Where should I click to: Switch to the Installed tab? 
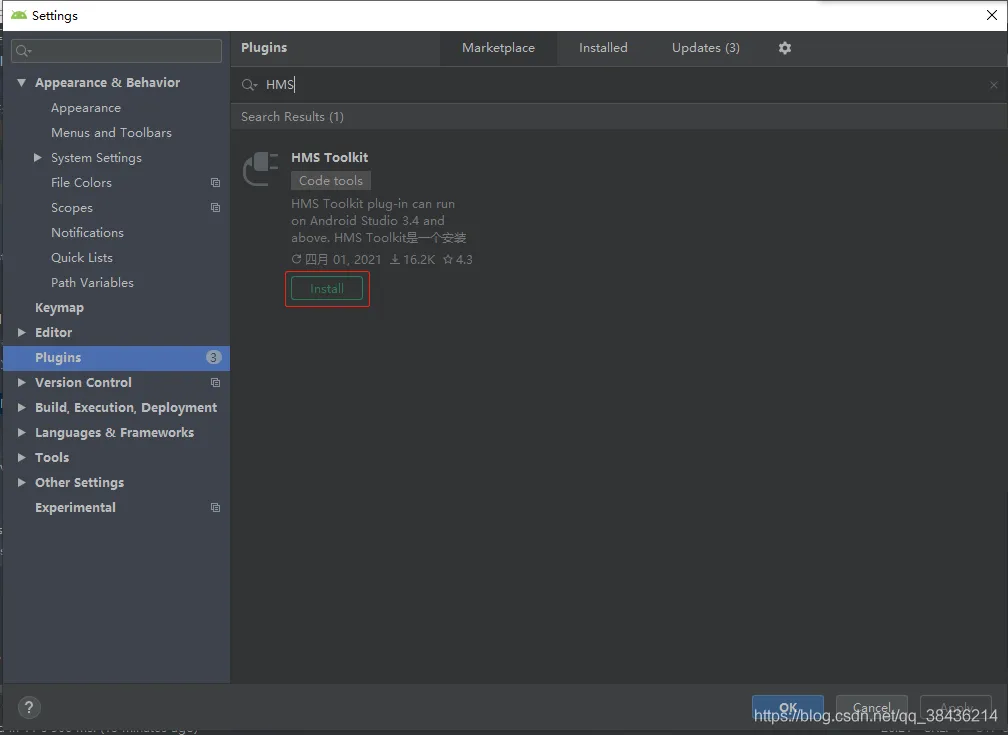pyautogui.click(x=603, y=48)
